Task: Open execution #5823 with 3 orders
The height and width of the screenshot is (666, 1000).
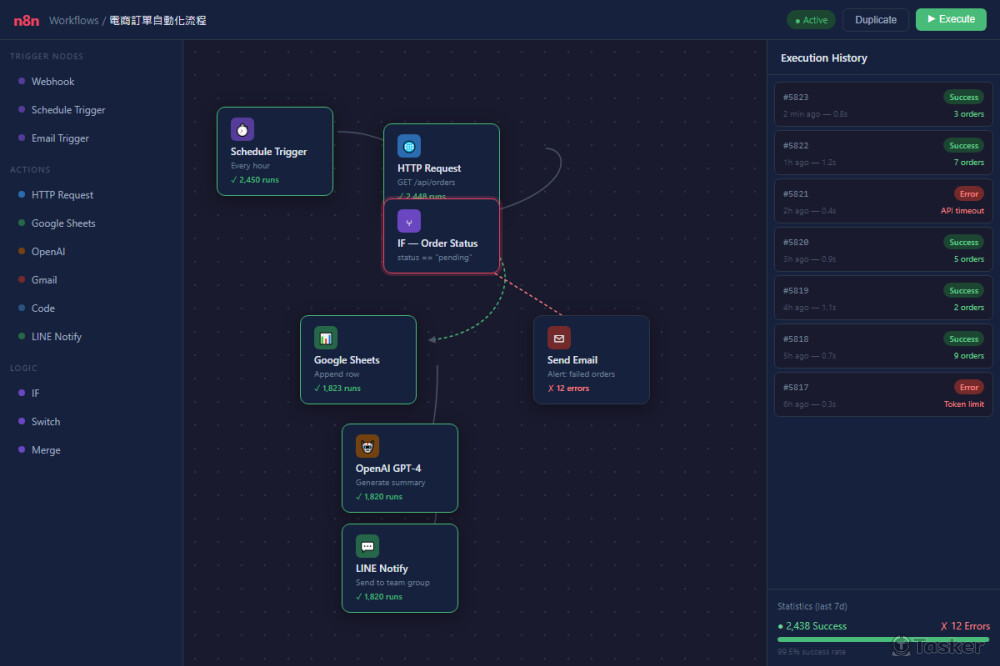Action: point(883,105)
